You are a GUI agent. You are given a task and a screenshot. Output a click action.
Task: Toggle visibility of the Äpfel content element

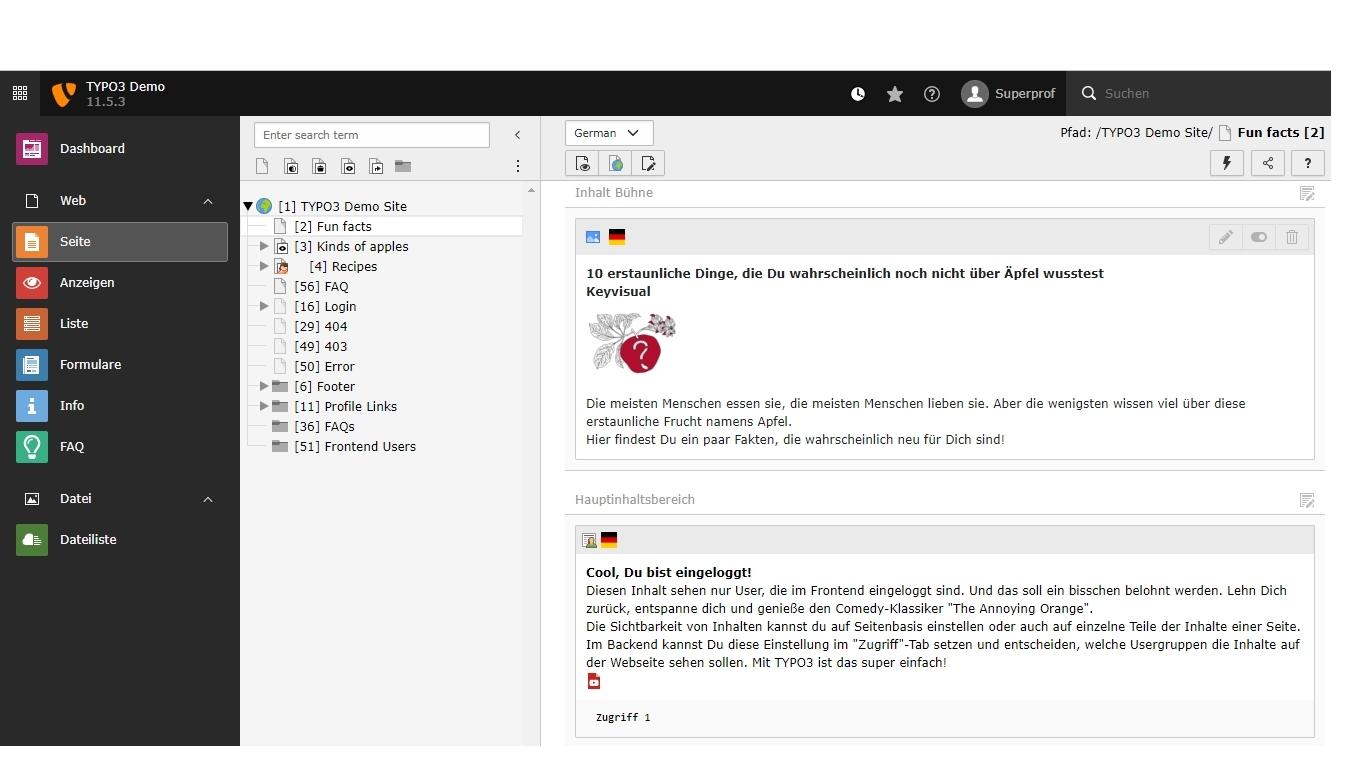pyautogui.click(x=1258, y=237)
